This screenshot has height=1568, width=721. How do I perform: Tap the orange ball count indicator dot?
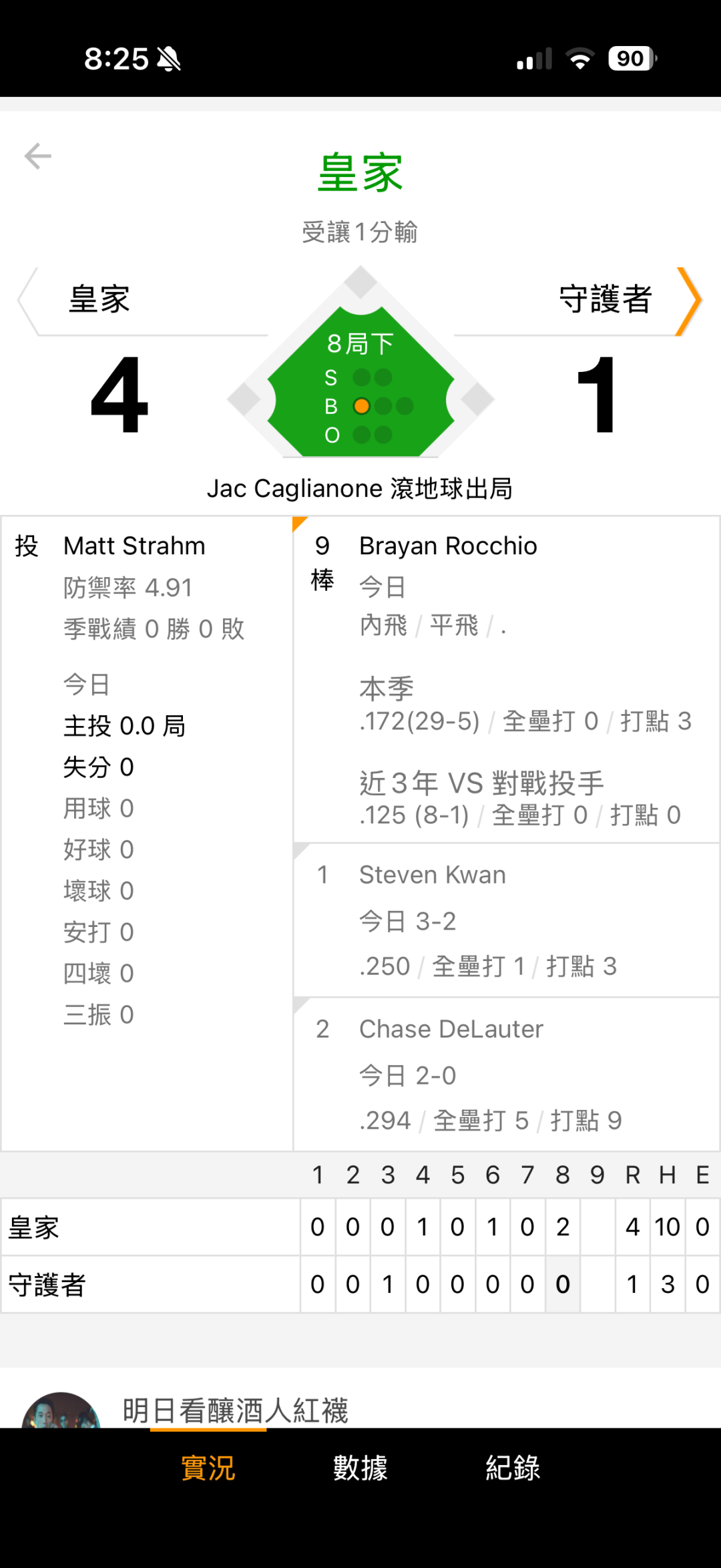[x=362, y=406]
